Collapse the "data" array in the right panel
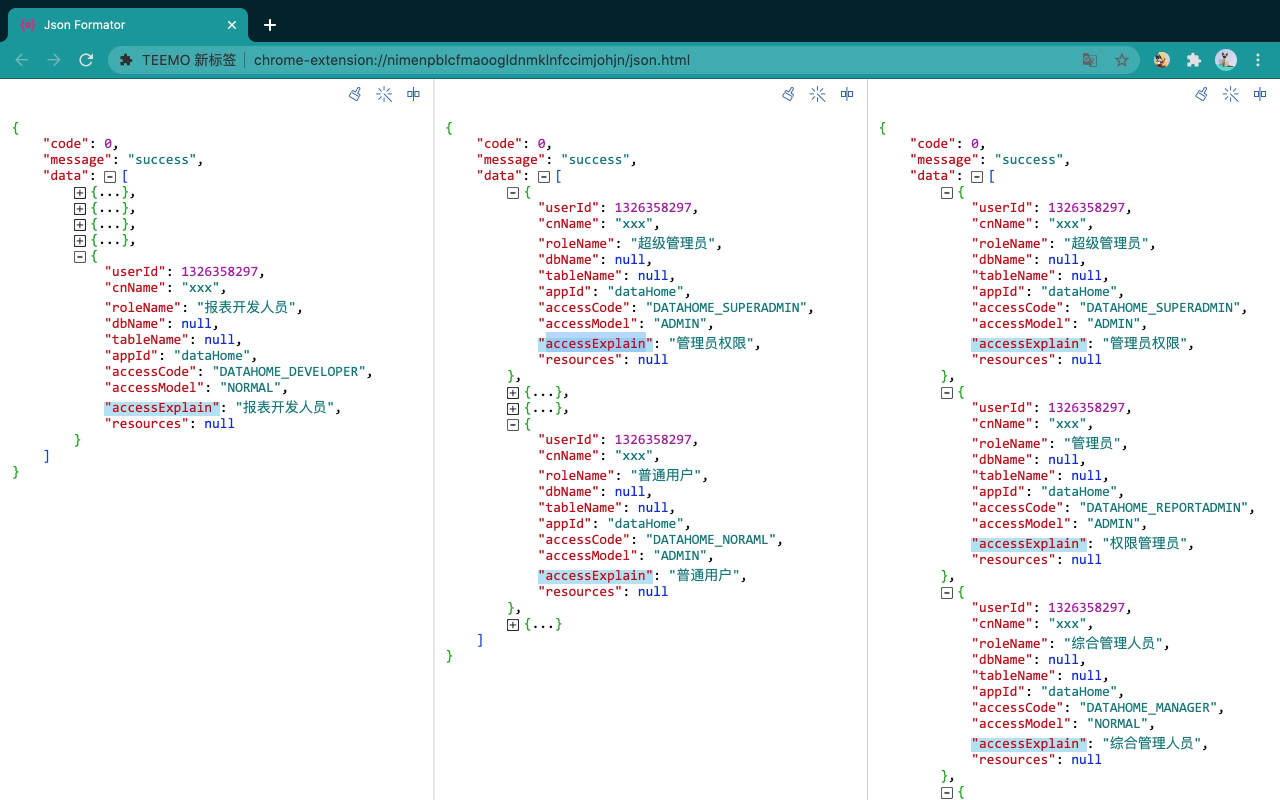This screenshot has height=800, width=1280. pyautogui.click(x=978, y=176)
